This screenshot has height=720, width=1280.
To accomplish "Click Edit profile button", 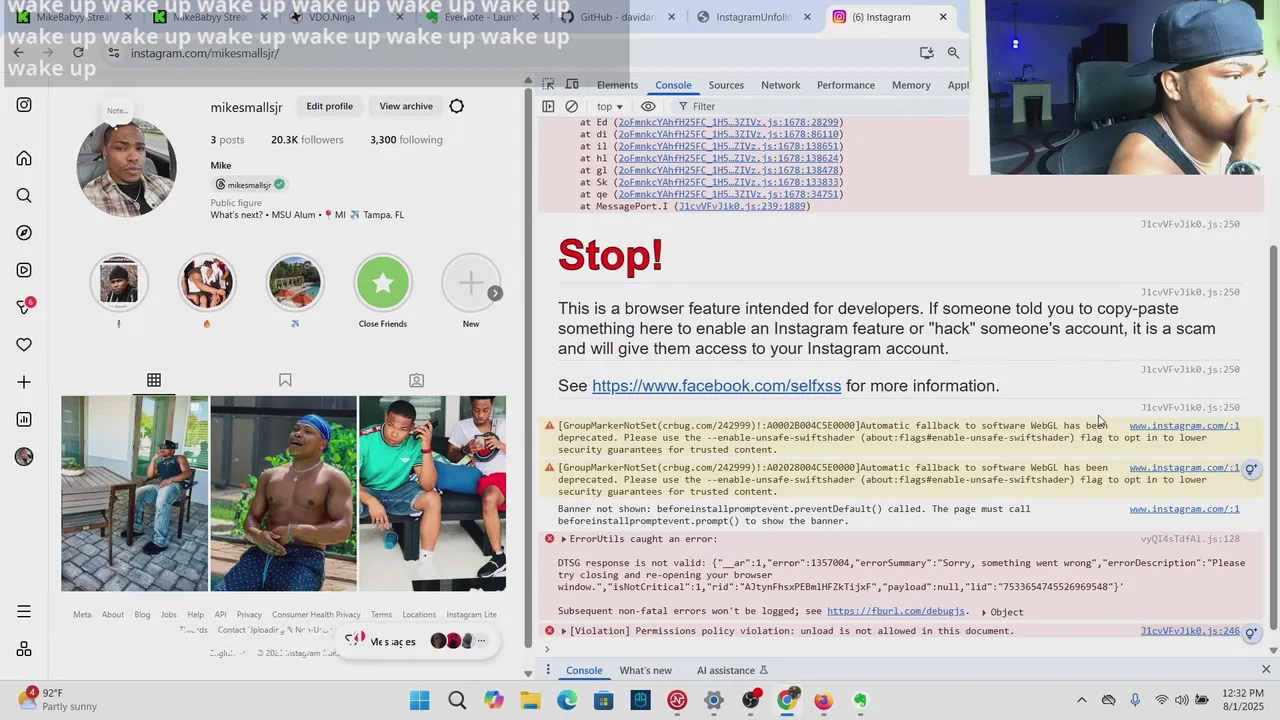I will click(x=329, y=106).
